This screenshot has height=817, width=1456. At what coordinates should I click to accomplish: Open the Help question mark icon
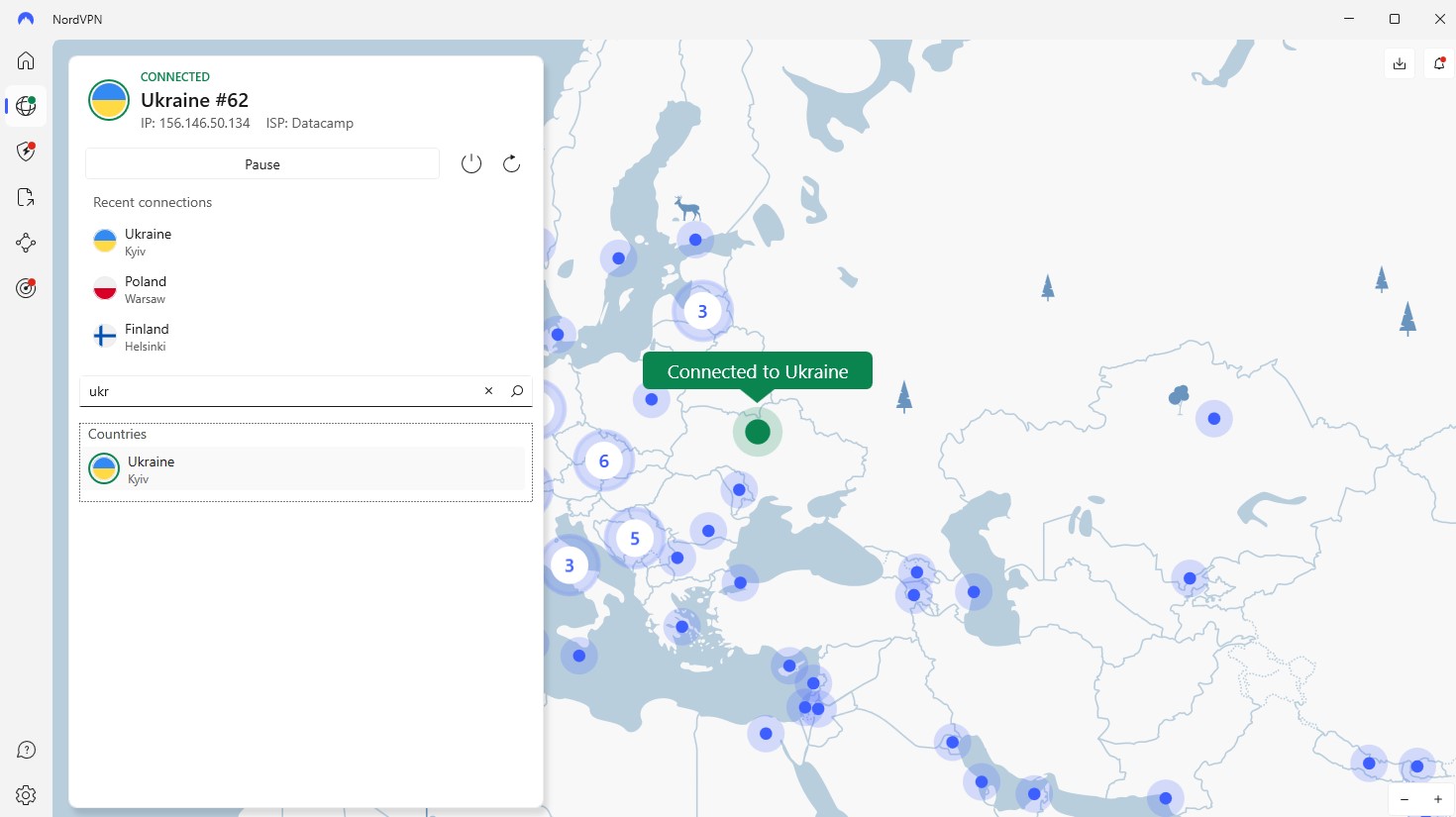(26, 750)
